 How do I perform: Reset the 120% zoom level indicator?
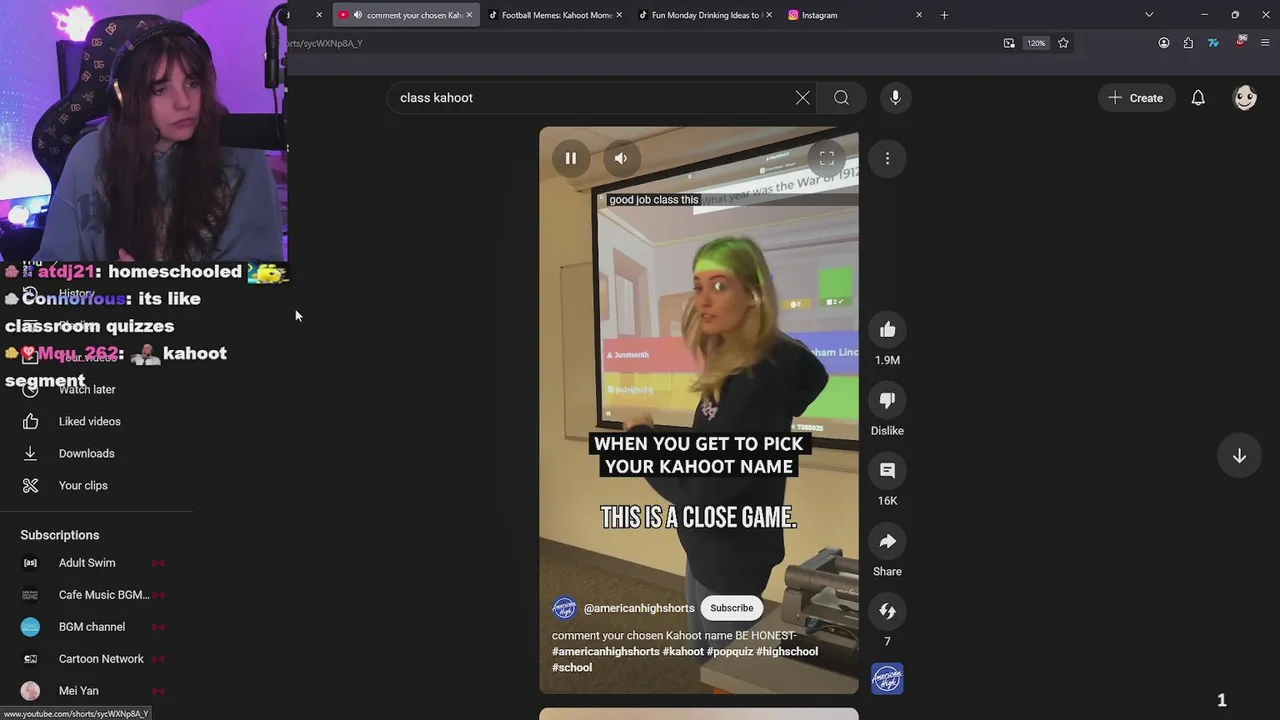point(1036,43)
